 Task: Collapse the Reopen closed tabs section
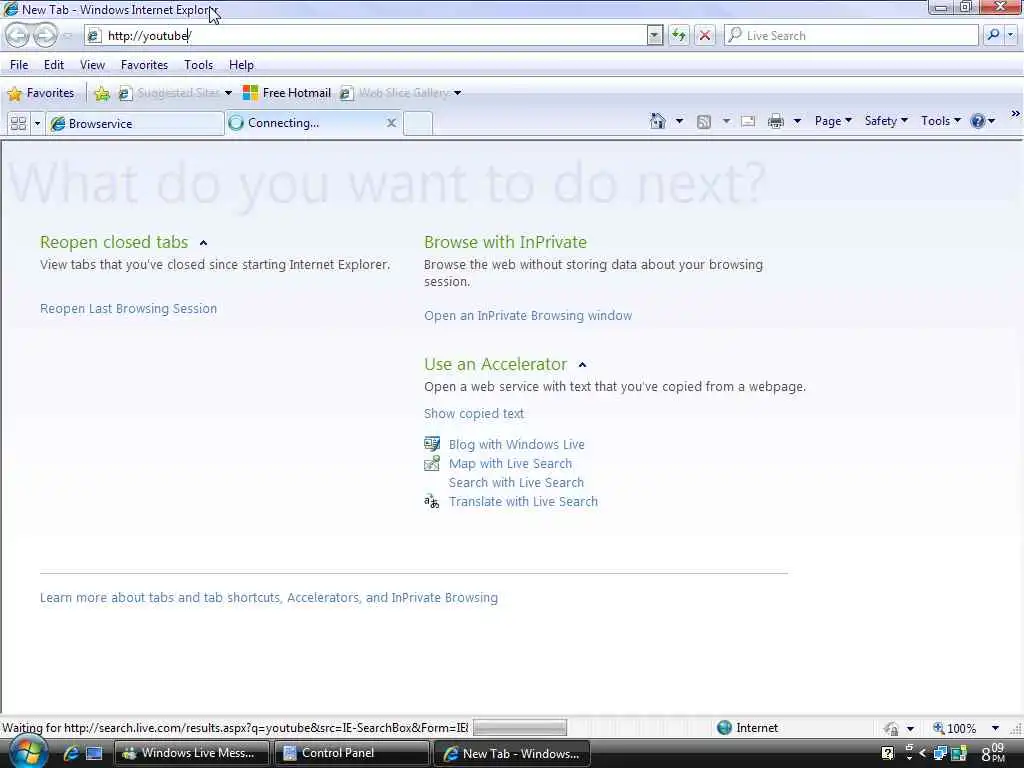[x=203, y=243]
